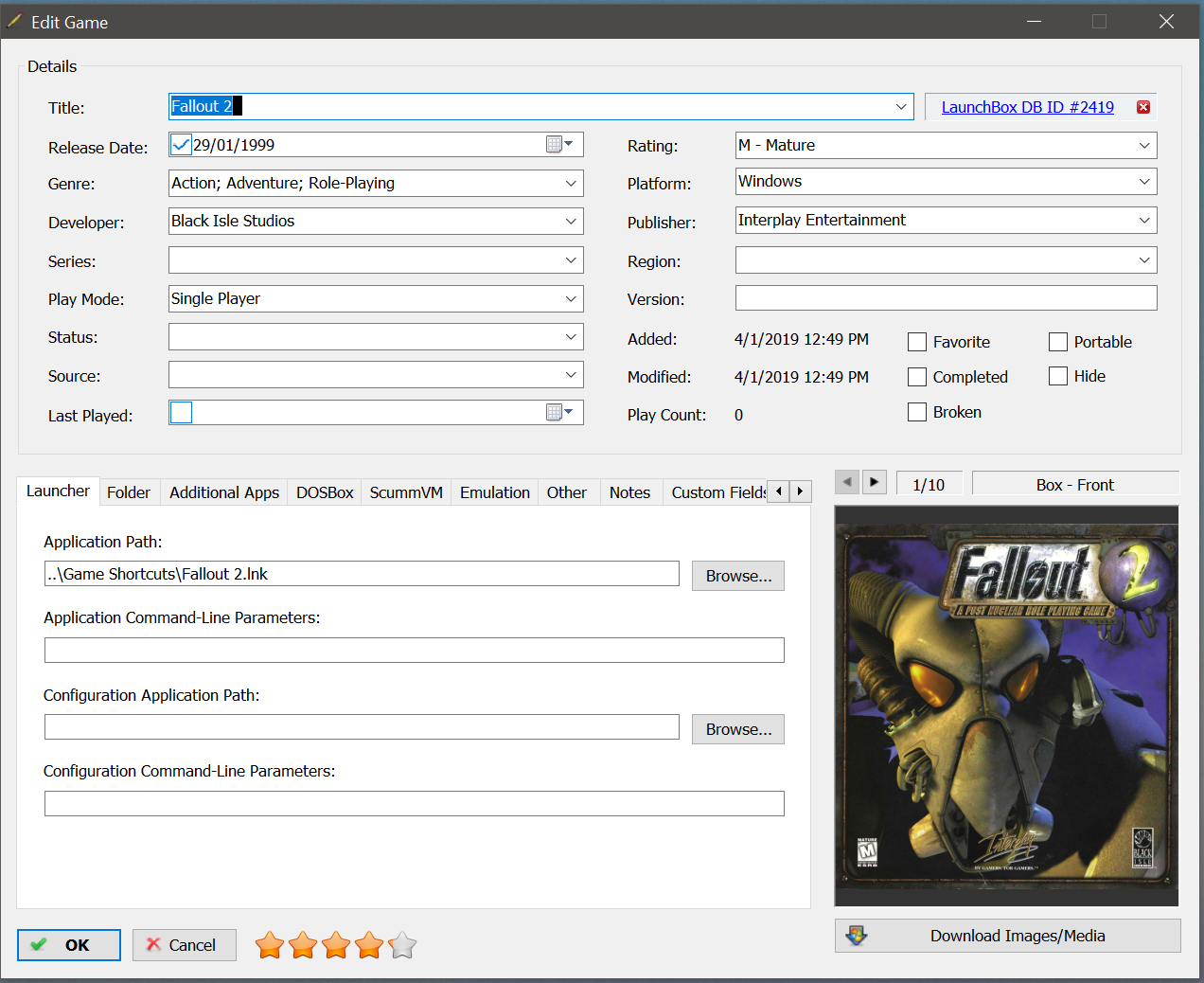Screen dimensions: 1204x983
Task: Expand the Play Mode dropdown
Action: (571, 298)
